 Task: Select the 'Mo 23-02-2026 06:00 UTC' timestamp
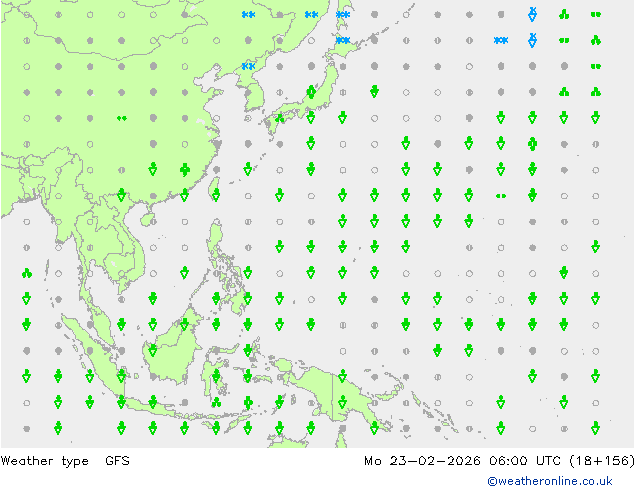click(462, 460)
